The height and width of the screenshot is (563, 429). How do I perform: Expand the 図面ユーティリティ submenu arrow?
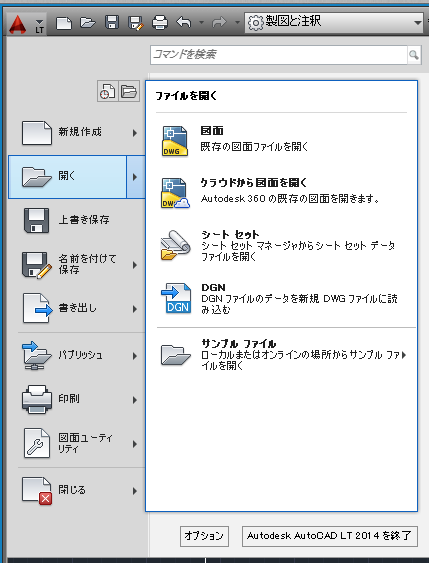click(x=135, y=444)
